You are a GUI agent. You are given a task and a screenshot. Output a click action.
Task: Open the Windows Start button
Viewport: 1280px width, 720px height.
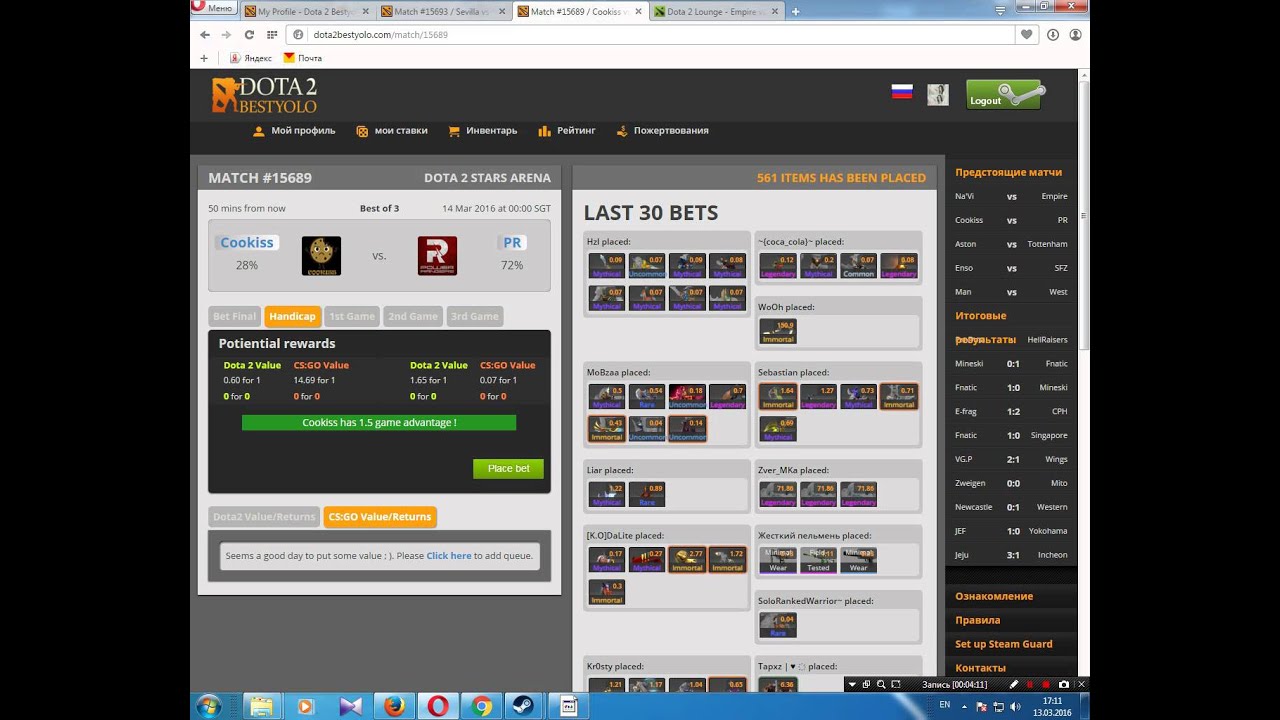[210, 706]
